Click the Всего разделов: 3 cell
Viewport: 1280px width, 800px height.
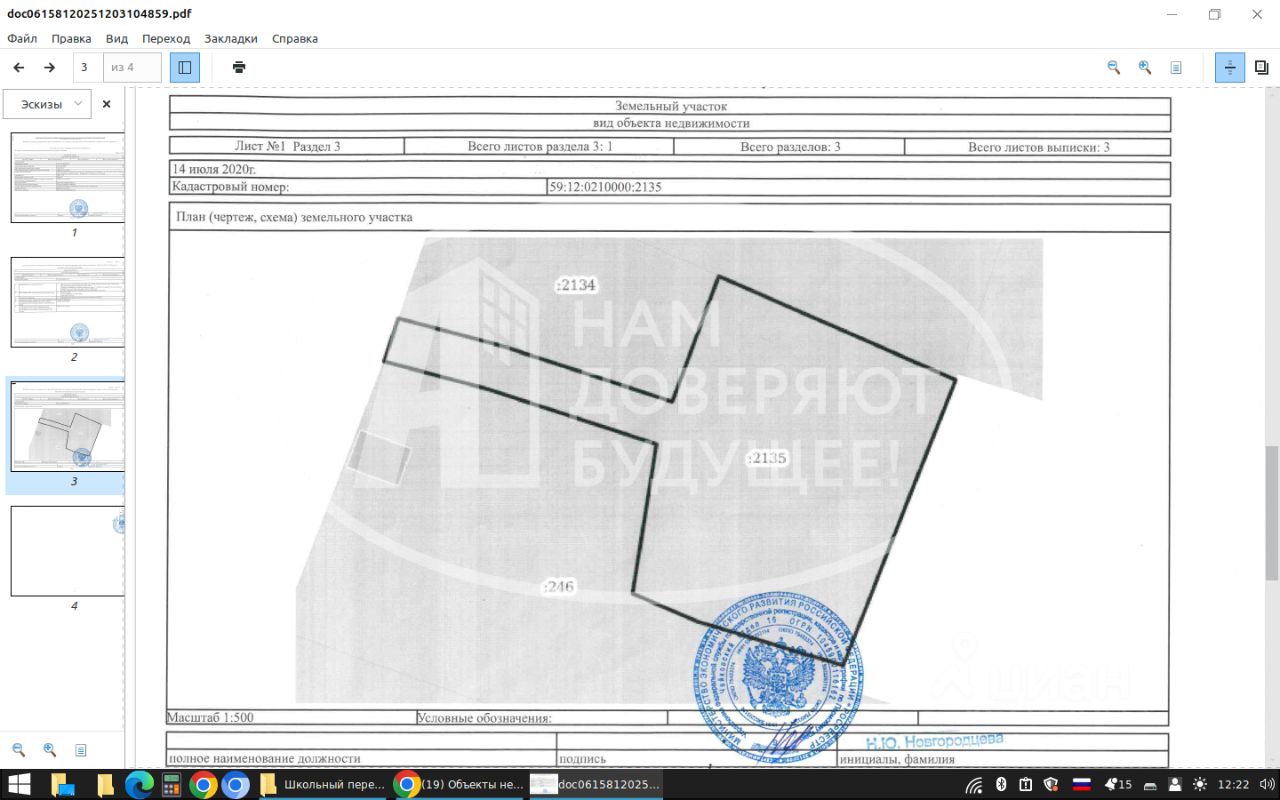tap(790, 147)
